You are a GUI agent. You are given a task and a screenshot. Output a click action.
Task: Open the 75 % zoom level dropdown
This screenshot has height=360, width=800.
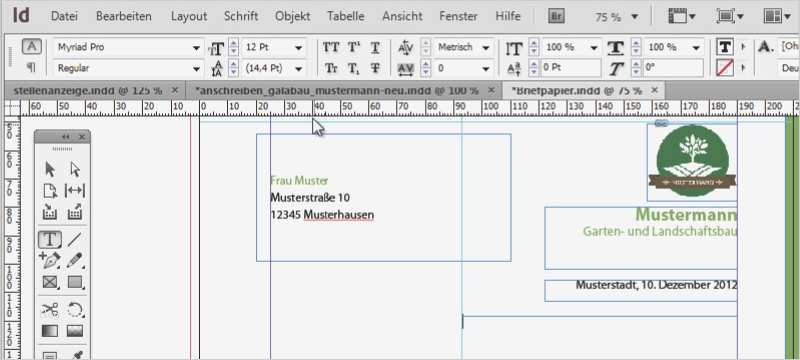[x=634, y=17]
